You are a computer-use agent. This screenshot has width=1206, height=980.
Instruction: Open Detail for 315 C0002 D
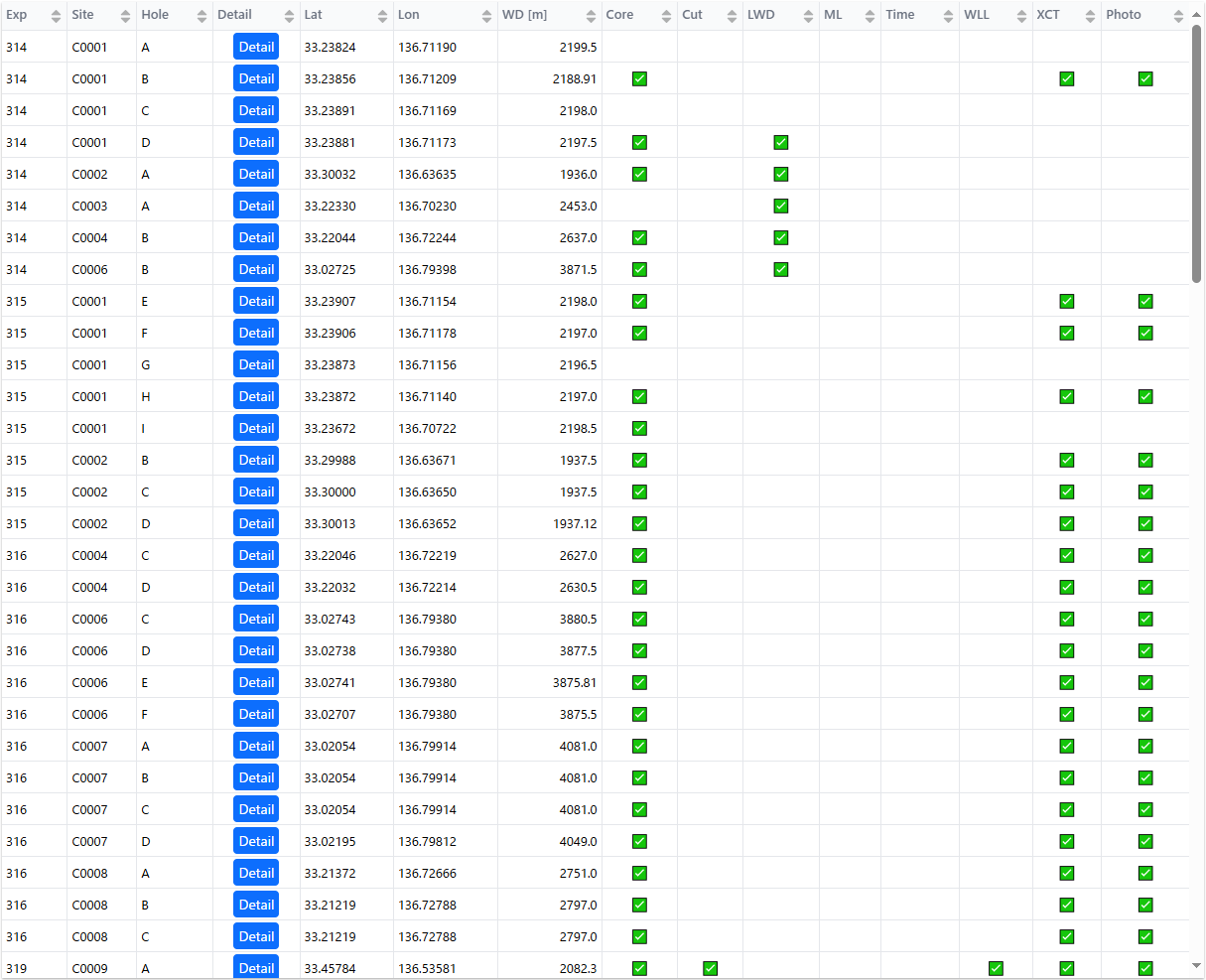coord(256,523)
